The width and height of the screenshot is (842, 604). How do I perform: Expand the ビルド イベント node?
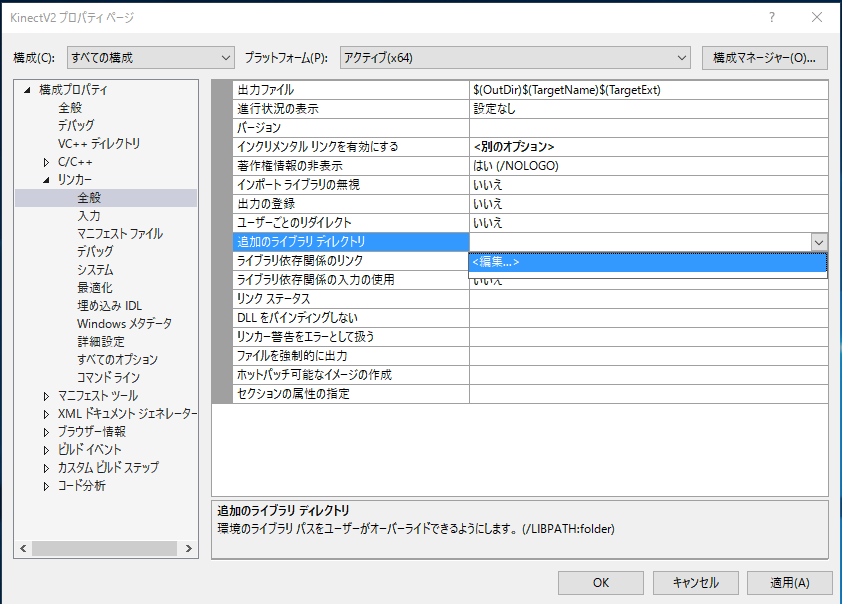pyautogui.click(x=46, y=450)
